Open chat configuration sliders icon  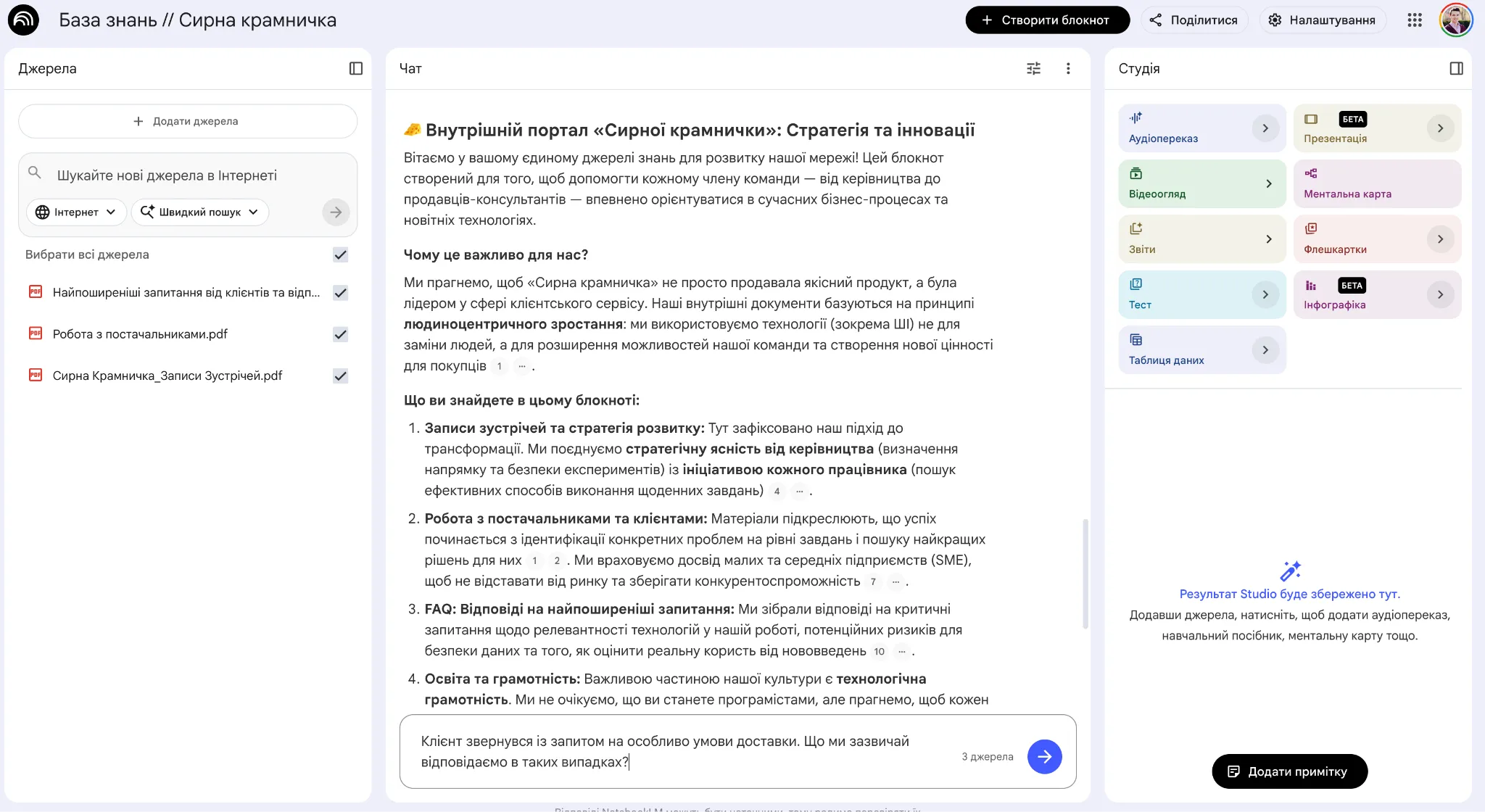pyautogui.click(x=1033, y=68)
